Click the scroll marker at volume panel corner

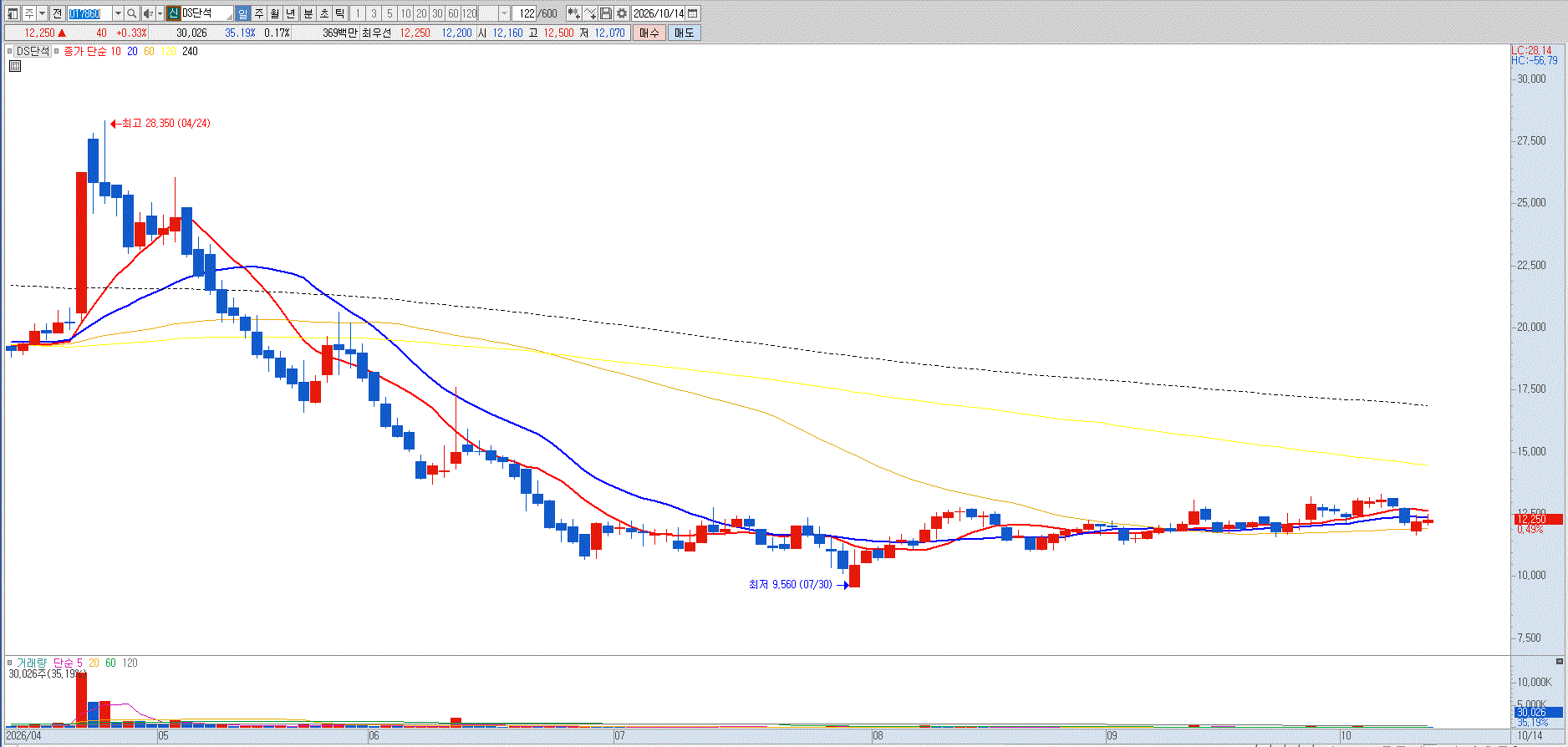(1559, 662)
